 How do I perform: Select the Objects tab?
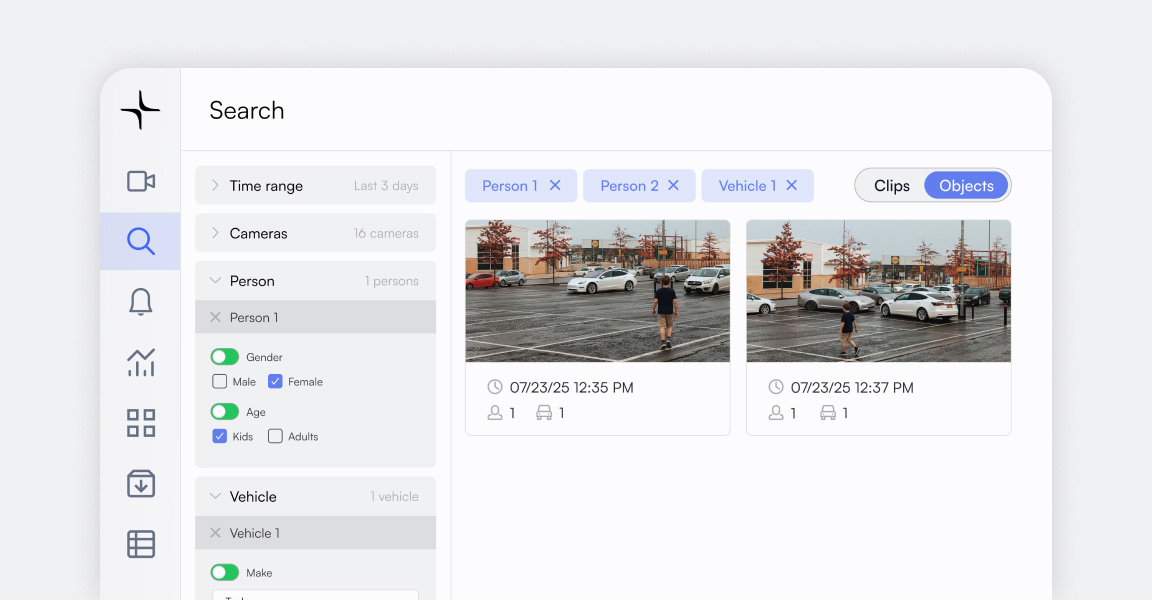point(966,186)
